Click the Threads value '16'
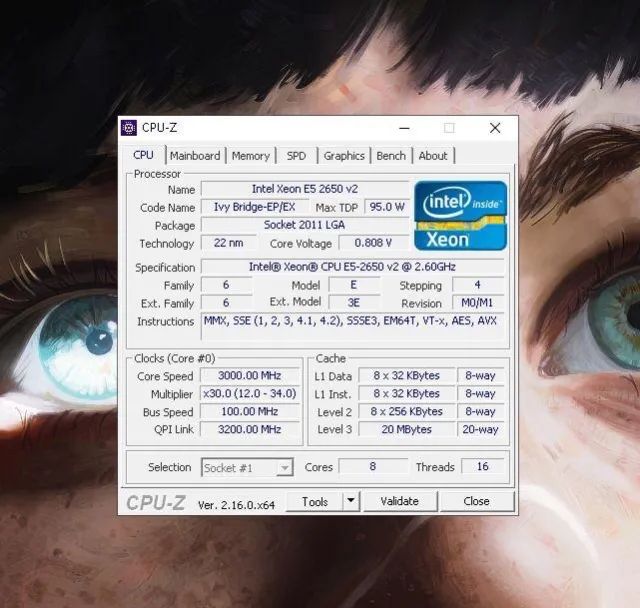Image resolution: width=640 pixels, height=608 pixels. point(482,466)
